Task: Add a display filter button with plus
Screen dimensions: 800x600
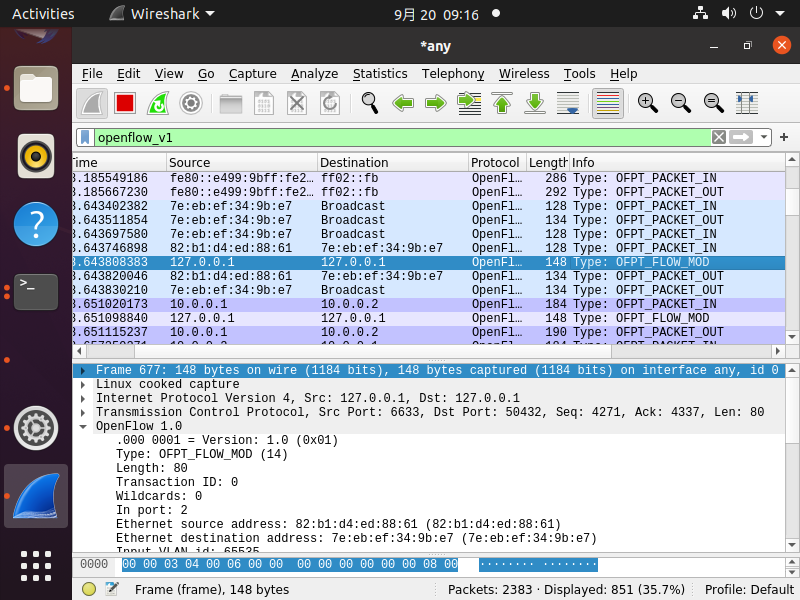Action: 784,137
